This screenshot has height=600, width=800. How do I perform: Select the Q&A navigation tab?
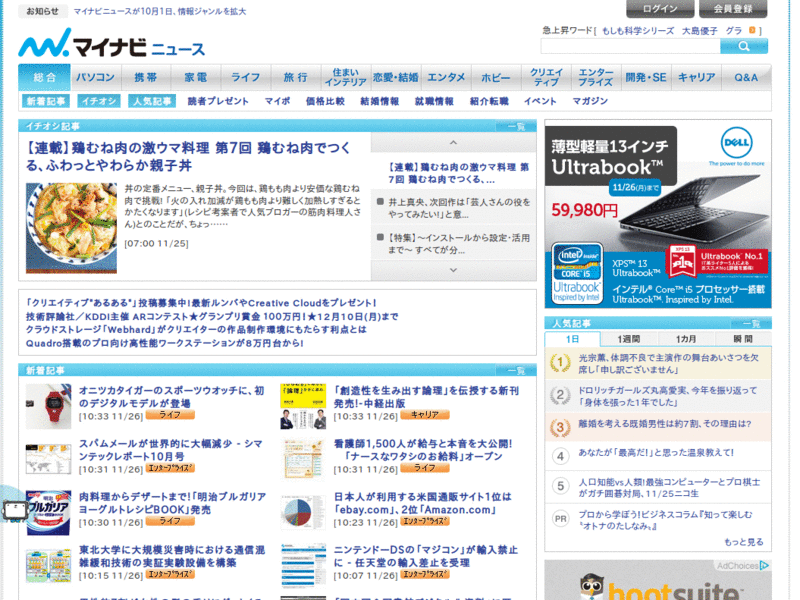click(746, 78)
